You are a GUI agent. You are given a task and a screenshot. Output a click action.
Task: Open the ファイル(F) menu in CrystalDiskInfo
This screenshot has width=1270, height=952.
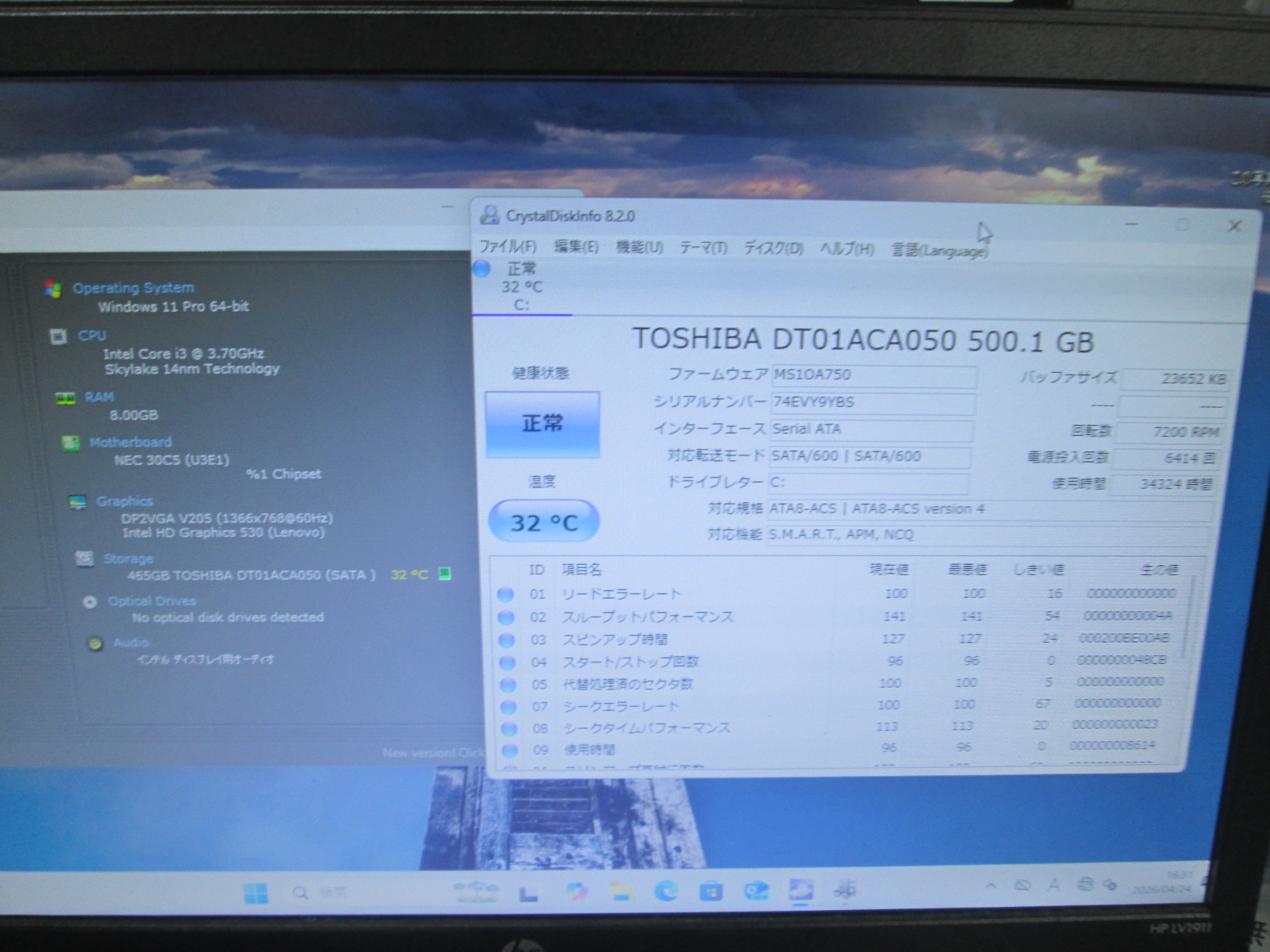click(x=508, y=247)
